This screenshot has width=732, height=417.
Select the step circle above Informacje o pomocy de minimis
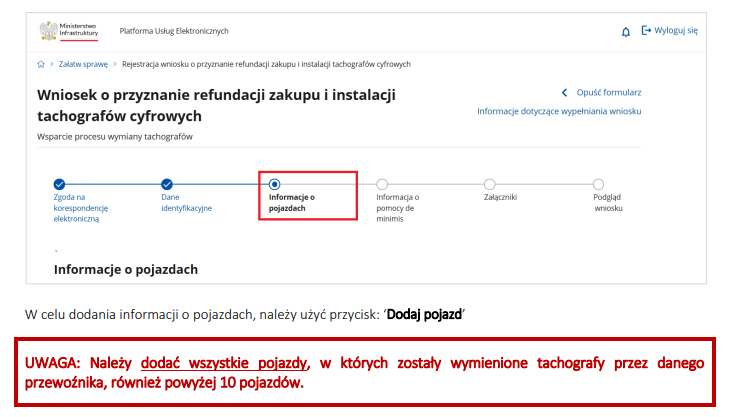[x=382, y=184]
